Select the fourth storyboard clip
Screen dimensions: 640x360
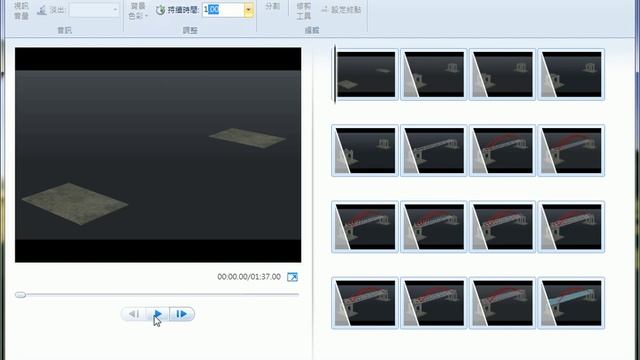pyautogui.click(x=571, y=74)
